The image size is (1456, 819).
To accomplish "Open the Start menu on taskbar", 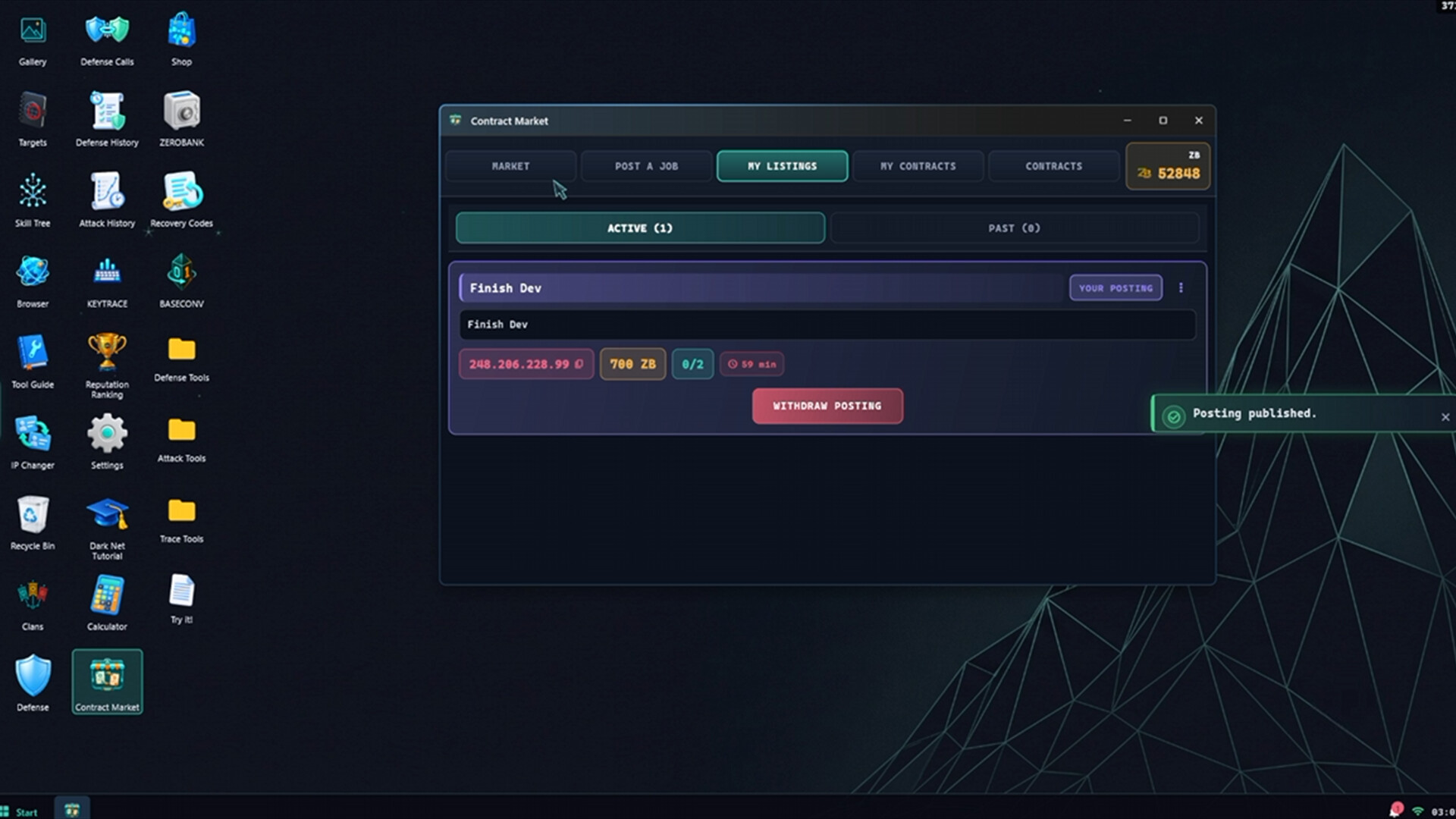I will tap(20, 811).
